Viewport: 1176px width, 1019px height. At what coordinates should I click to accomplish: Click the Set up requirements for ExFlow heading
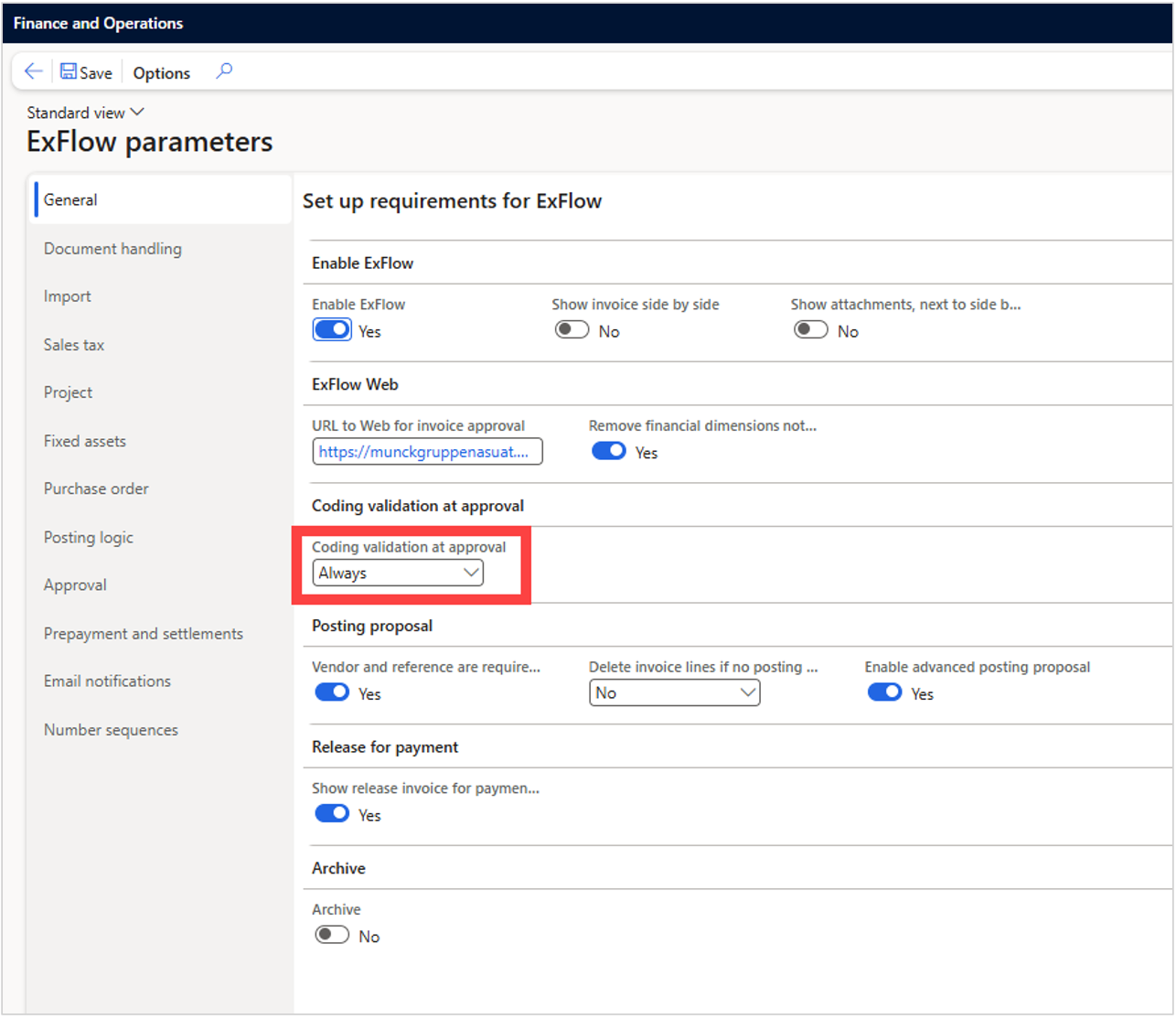(x=453, y=201)
